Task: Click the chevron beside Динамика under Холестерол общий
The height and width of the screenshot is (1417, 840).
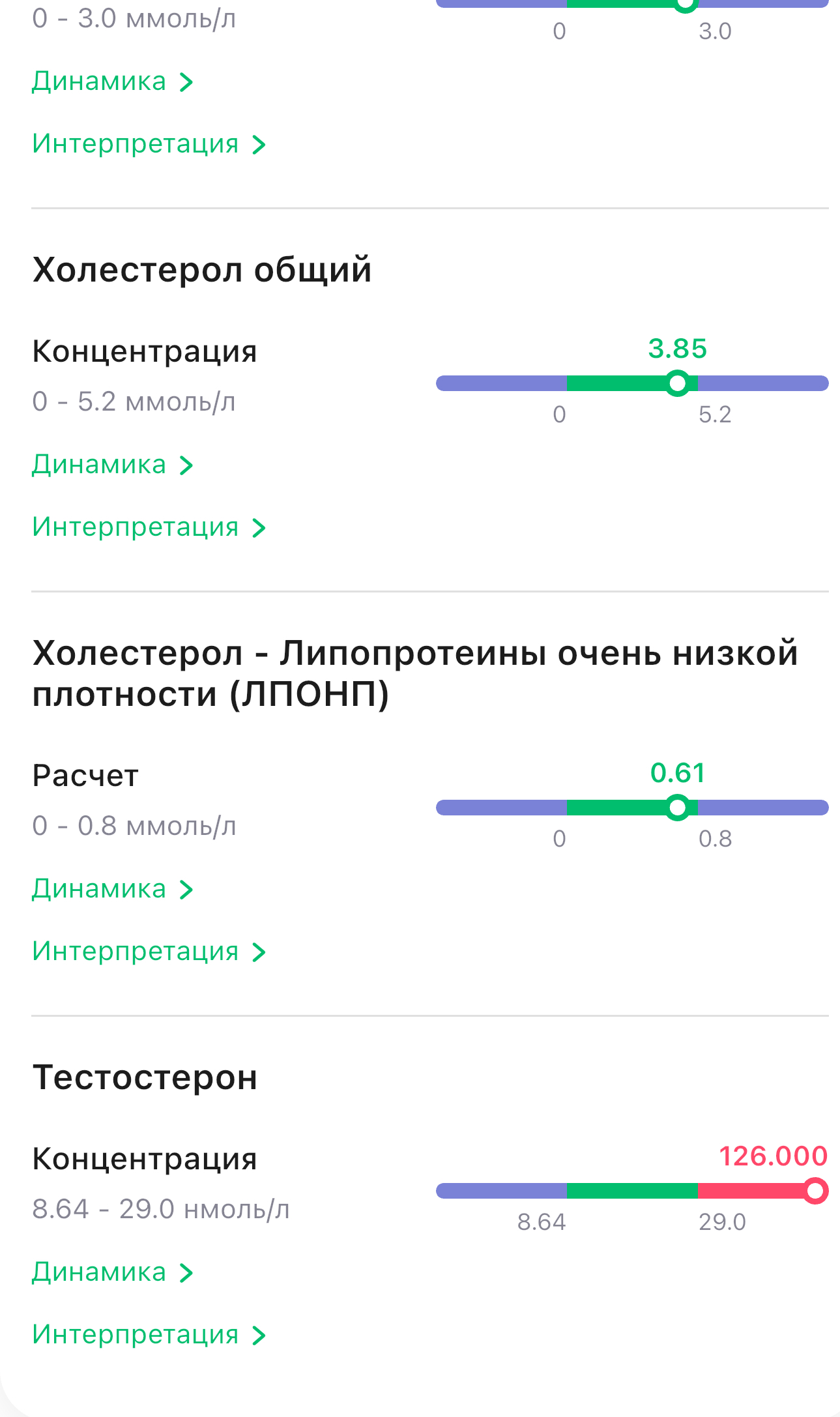Action: [x=186, y=465]
